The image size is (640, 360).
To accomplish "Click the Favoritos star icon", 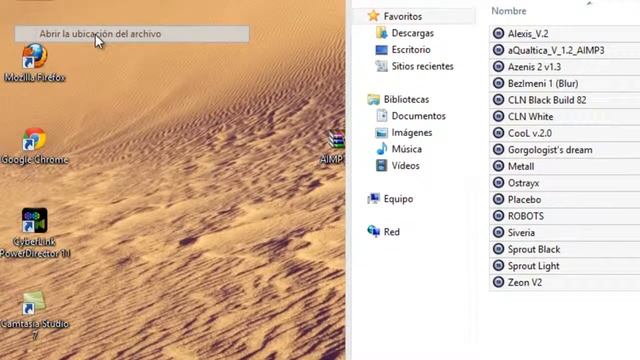I will point(373,16).
